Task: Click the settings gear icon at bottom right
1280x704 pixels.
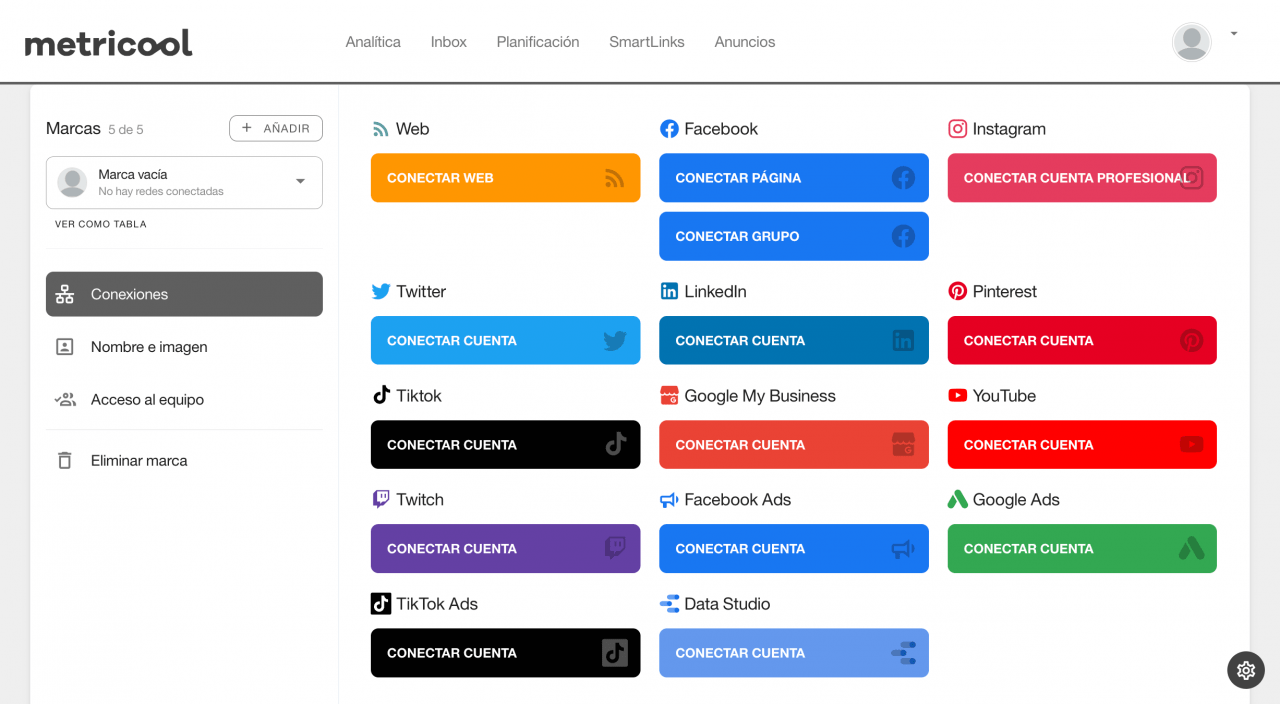Action: 1245,670
